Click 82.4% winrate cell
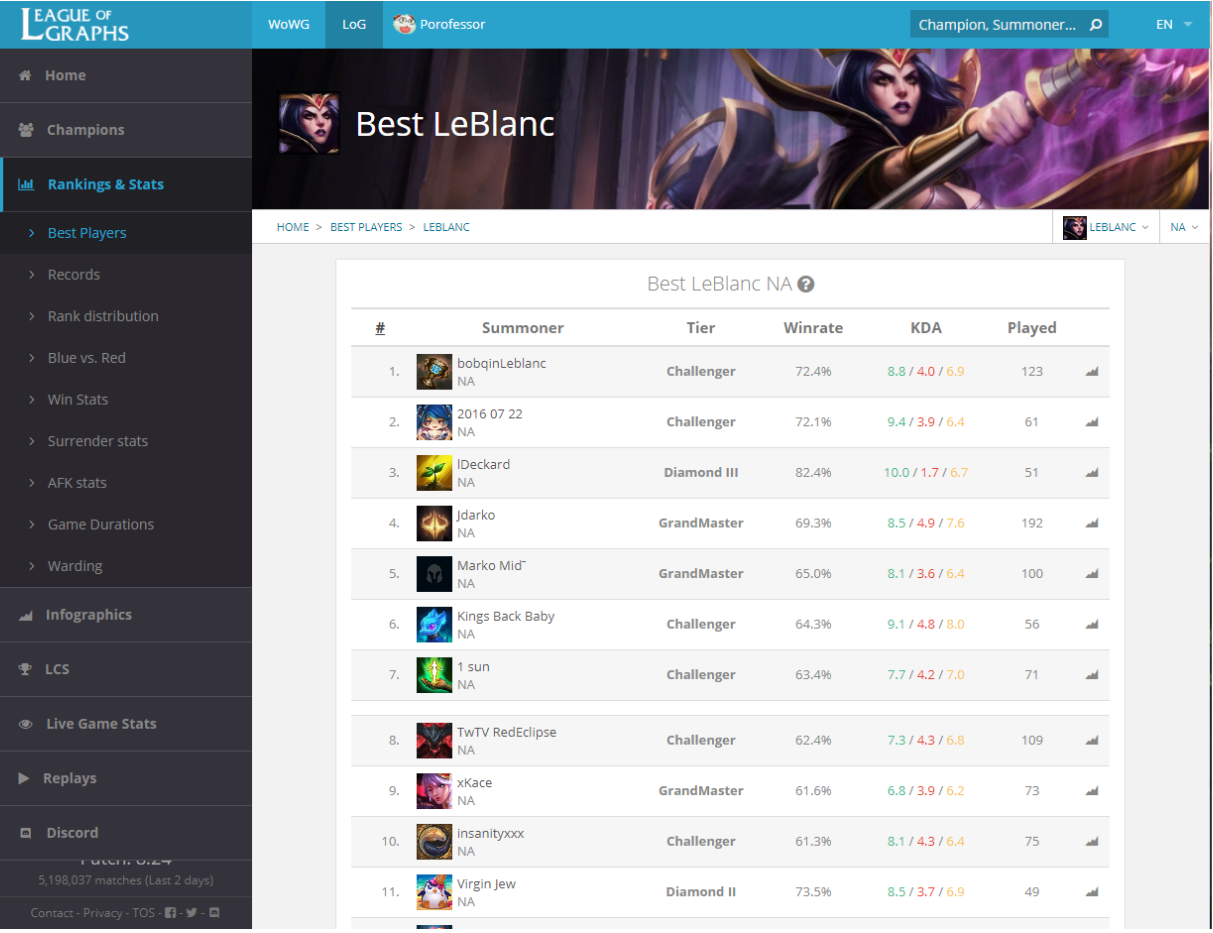The height and width of the screenshot is (933, 1213). point(813,472)
